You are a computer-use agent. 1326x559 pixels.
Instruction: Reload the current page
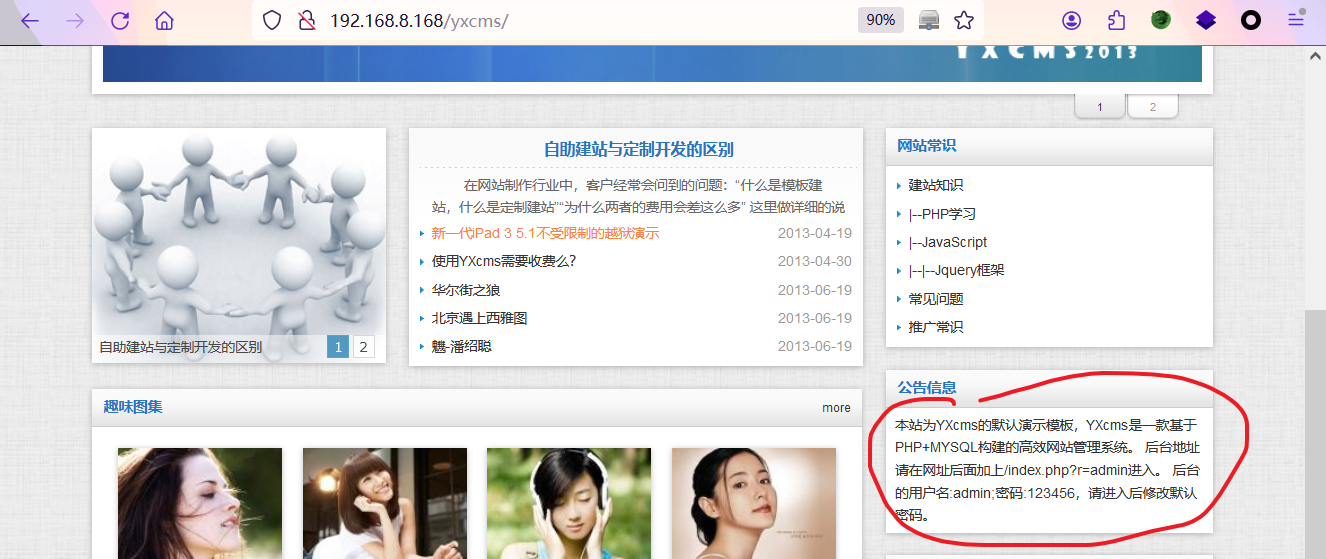click(120, 20)
